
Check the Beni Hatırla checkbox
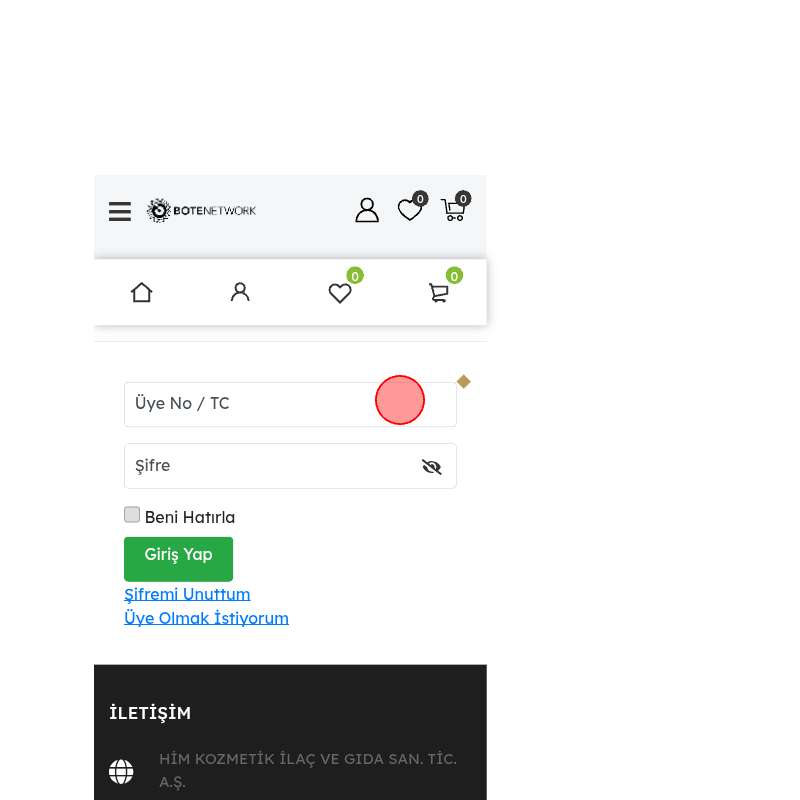132,514
